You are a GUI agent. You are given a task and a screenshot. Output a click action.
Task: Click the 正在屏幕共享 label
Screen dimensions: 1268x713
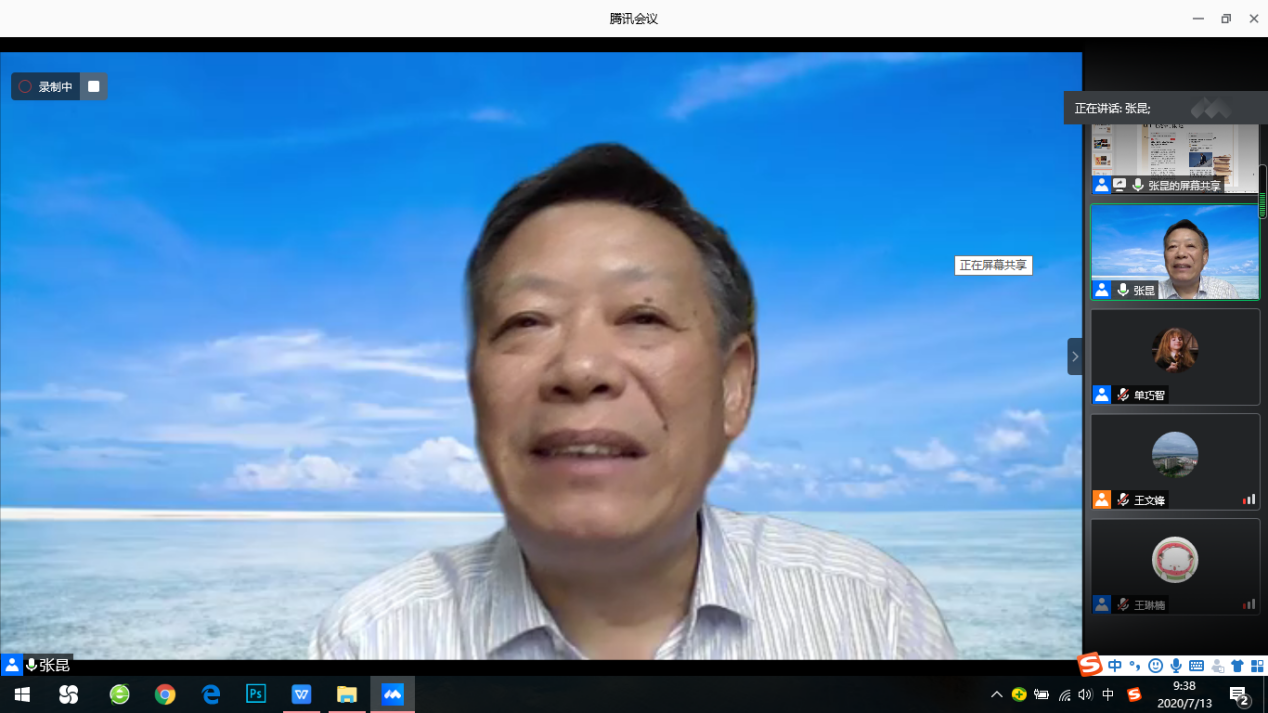click(x=992, y=266)
